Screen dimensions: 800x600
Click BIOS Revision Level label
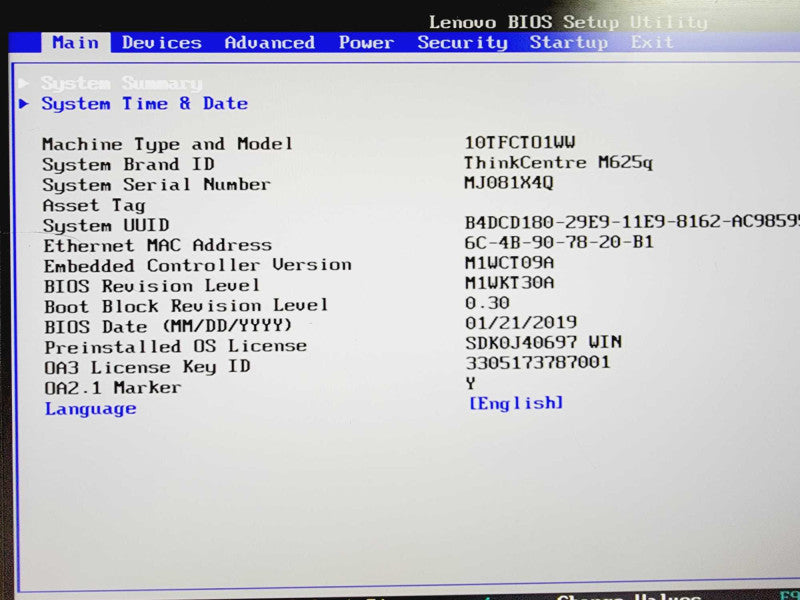[152, 286]
